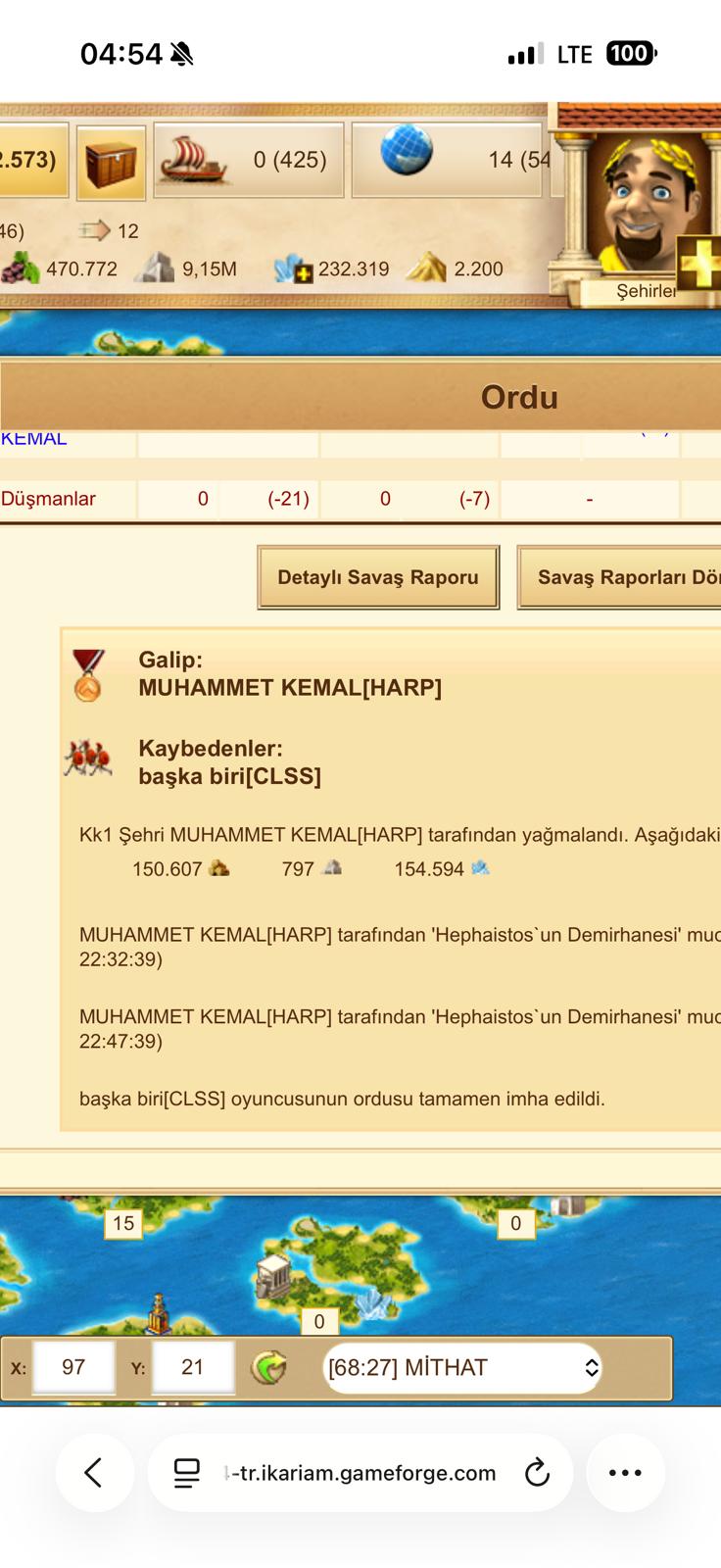Viewport: 721px width, 1568px height.
Task: Click marble amount 9,15M
Action: pyautogui.click(x=210, y=269)
